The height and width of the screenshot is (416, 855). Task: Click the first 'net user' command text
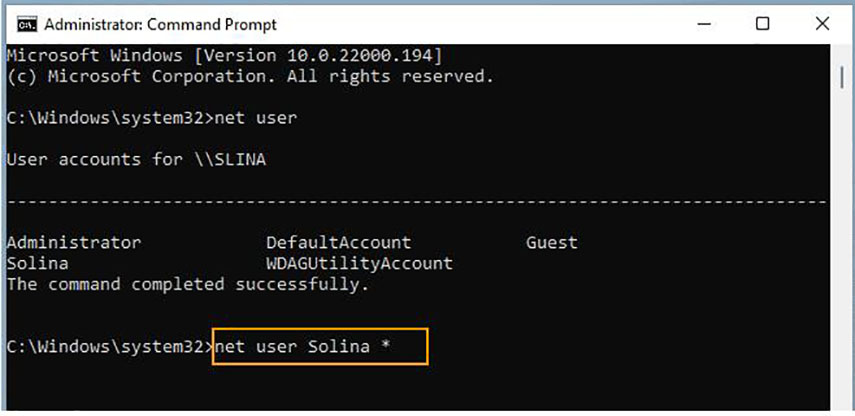click(255, 117)
